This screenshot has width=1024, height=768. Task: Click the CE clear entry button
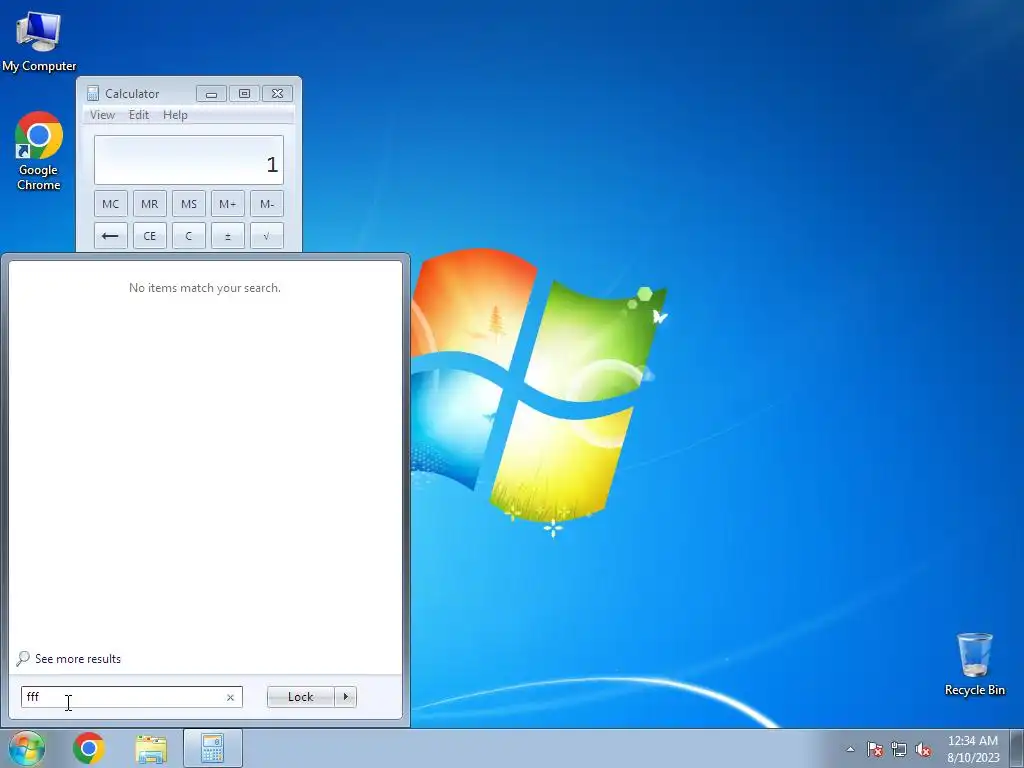coord(150,236)
